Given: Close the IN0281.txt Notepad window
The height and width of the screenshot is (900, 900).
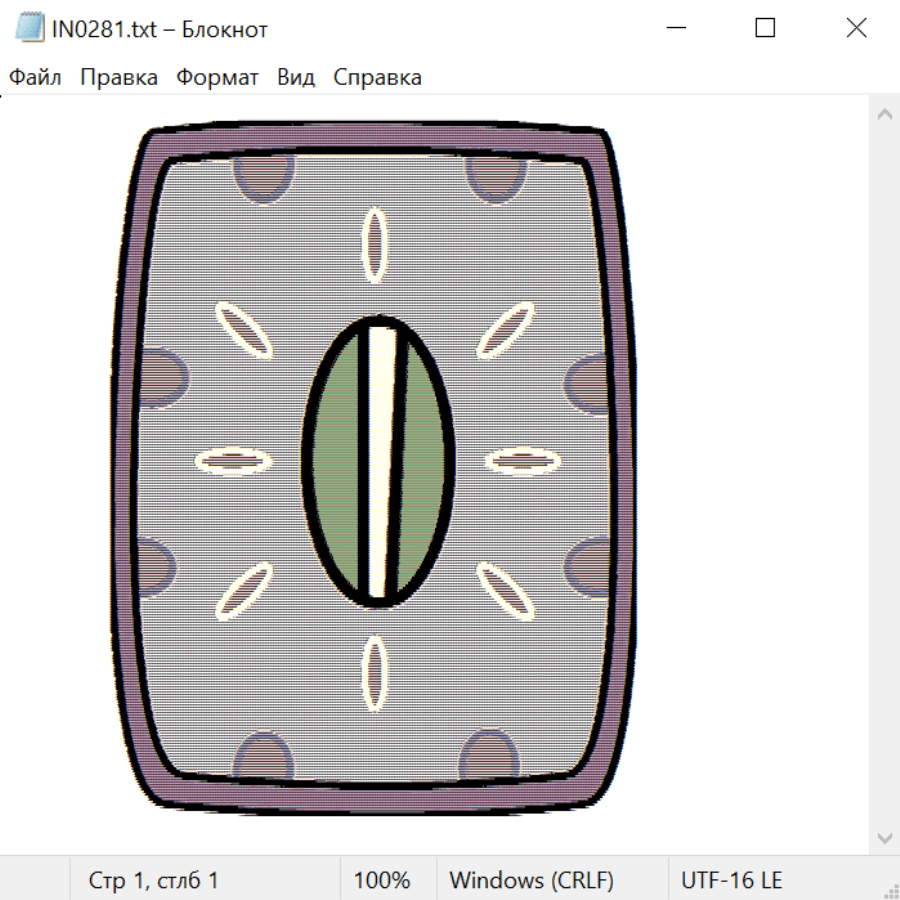Looking at the screenshot, I should coord(856,29).
